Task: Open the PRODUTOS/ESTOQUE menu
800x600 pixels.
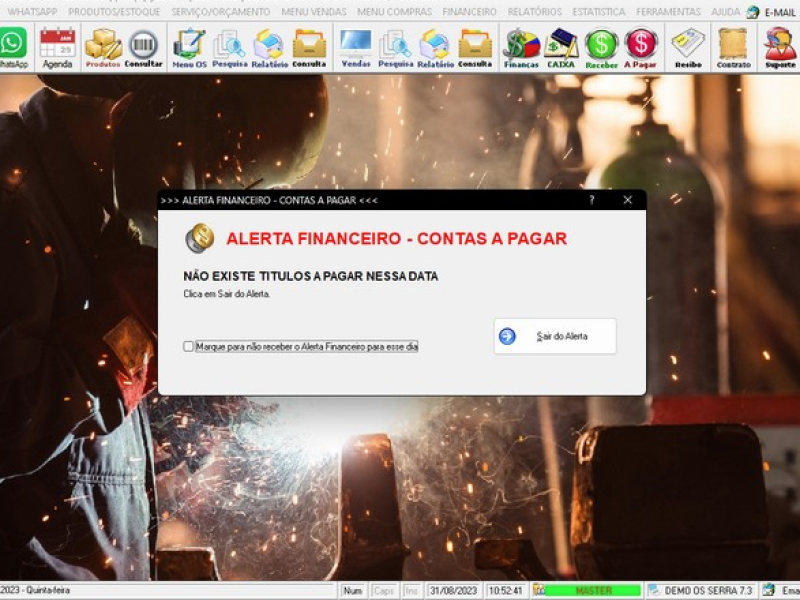Action: click(x=114, y=11)
